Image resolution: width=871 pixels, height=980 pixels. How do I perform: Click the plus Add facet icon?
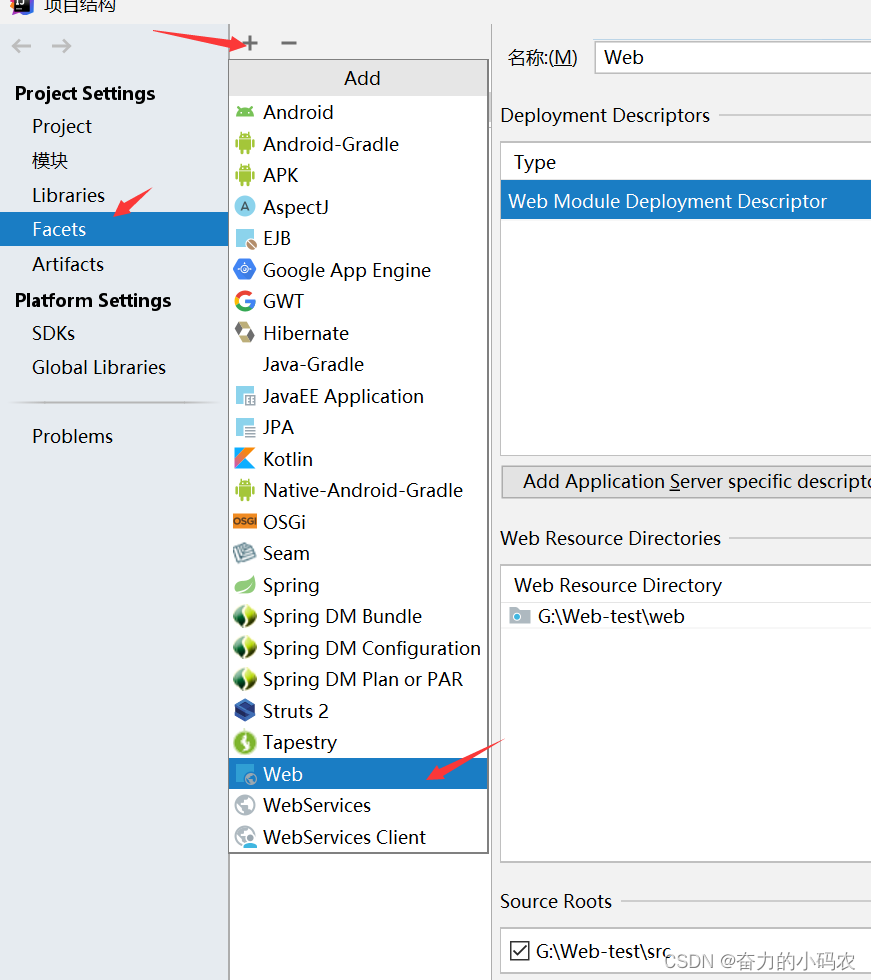(x=250, y=43)
